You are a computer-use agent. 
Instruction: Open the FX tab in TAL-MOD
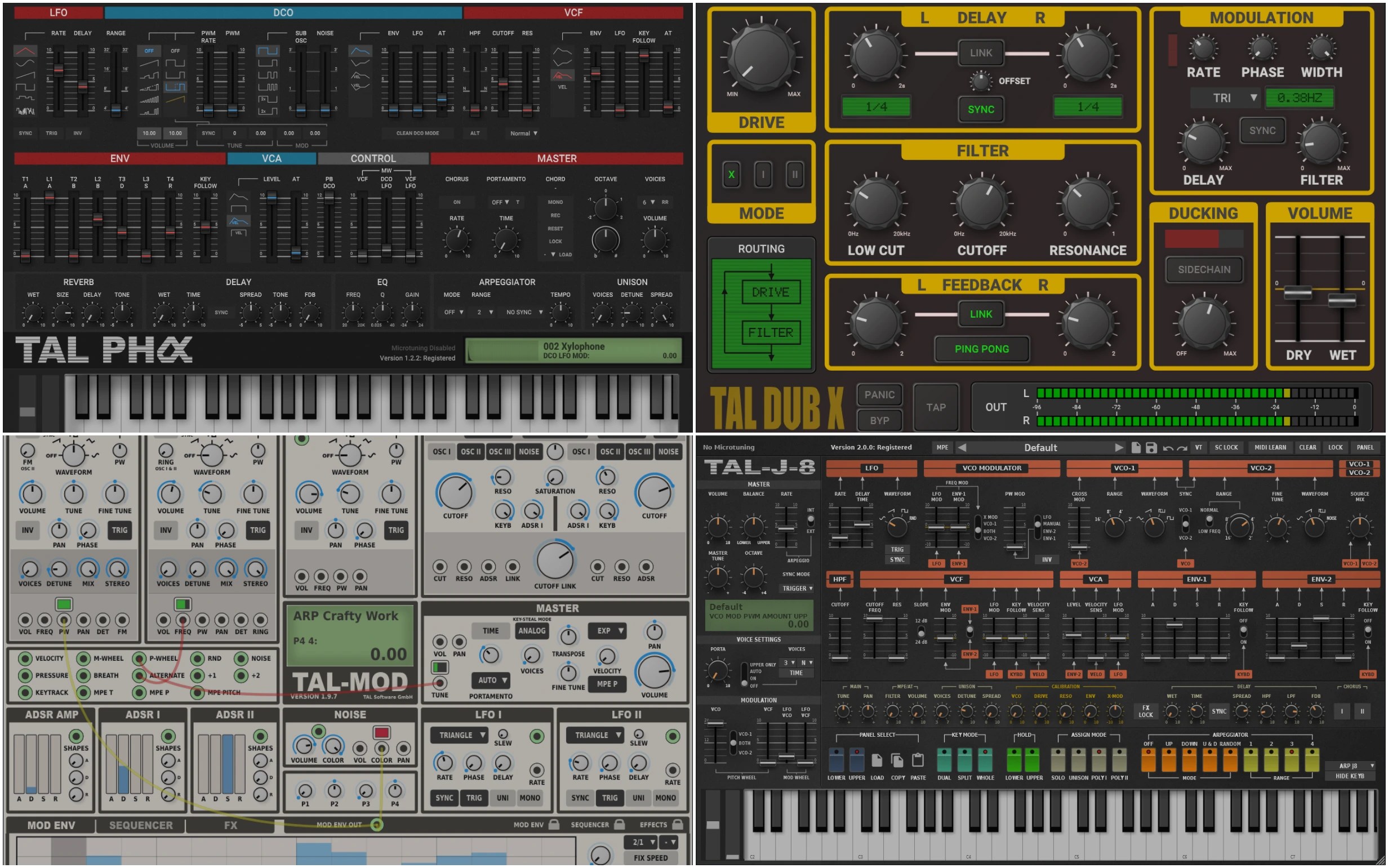230,825
